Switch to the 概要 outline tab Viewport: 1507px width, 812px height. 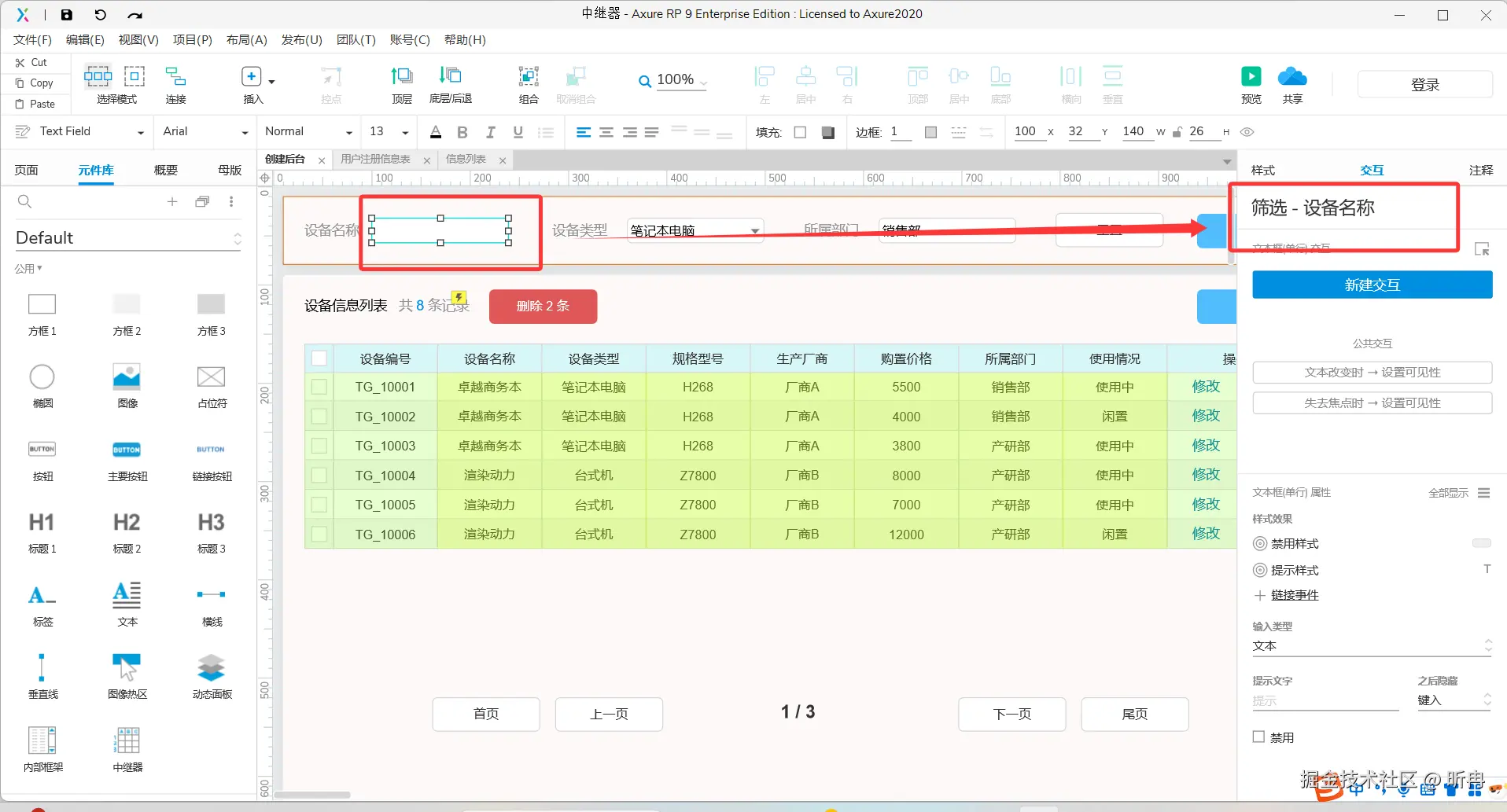(x=166, y=170)
